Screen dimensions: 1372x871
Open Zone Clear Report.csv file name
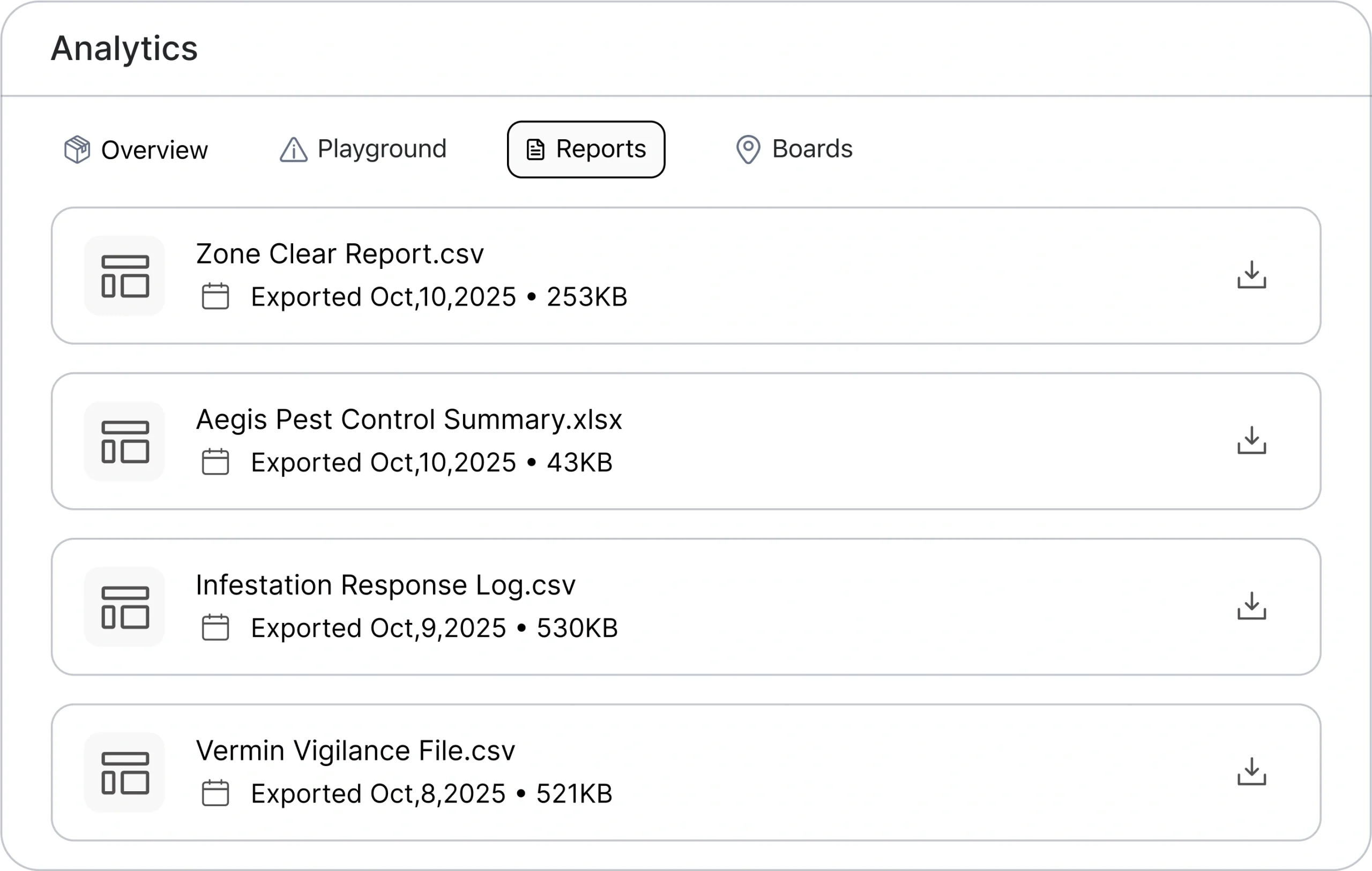(340, 253)
